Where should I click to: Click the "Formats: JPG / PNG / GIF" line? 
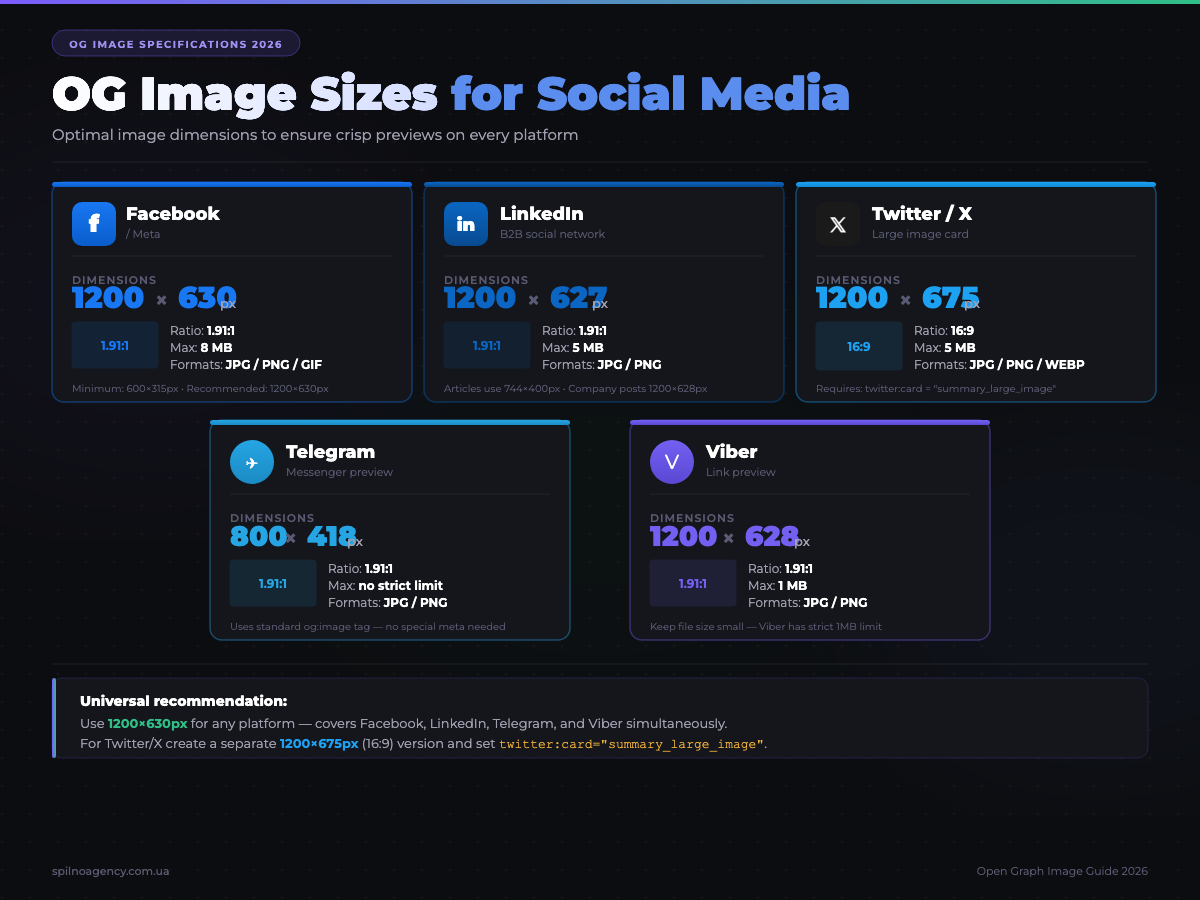[246, 365]
